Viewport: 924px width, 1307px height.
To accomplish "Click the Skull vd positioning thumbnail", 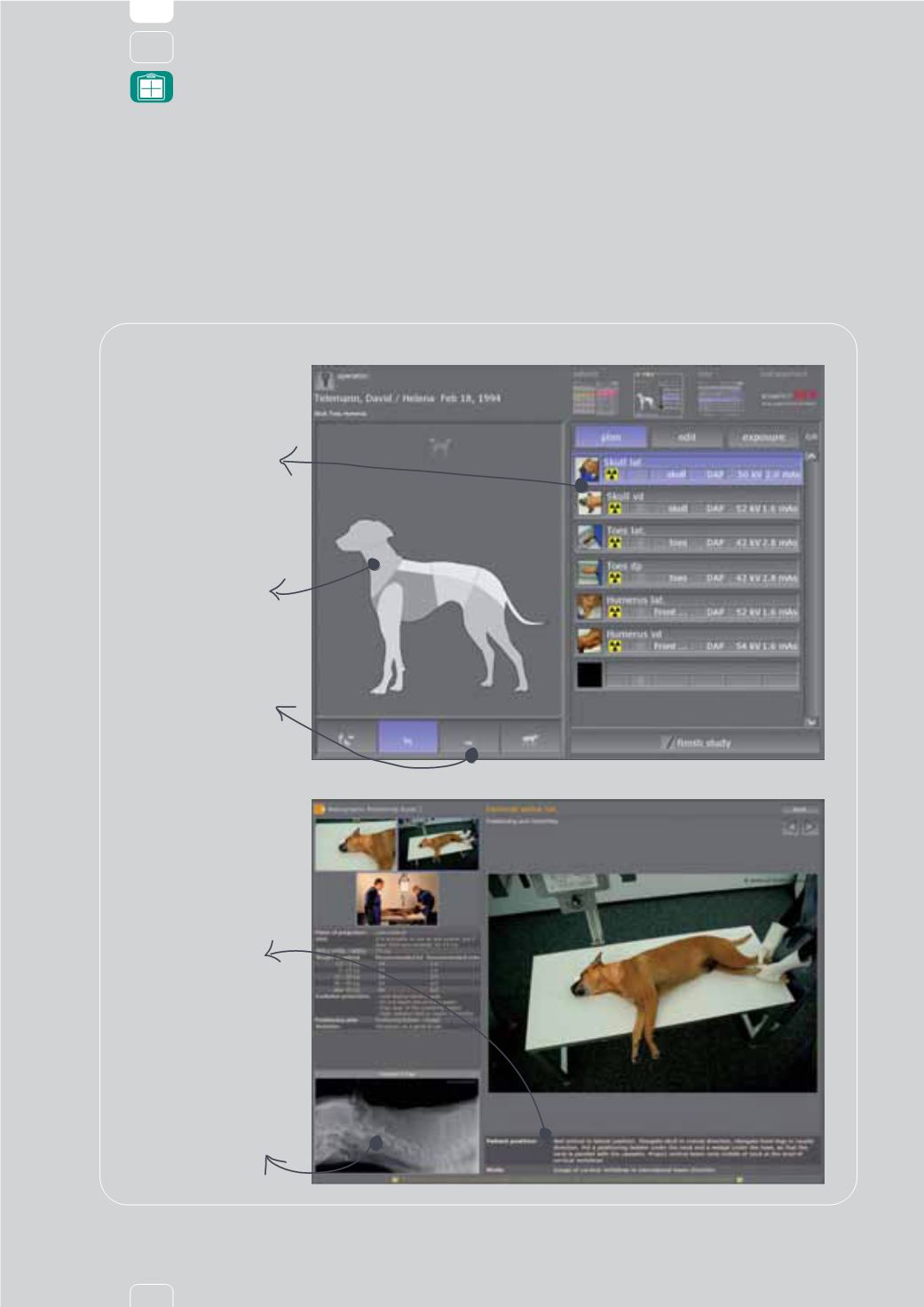I will [x=588, y=503].
